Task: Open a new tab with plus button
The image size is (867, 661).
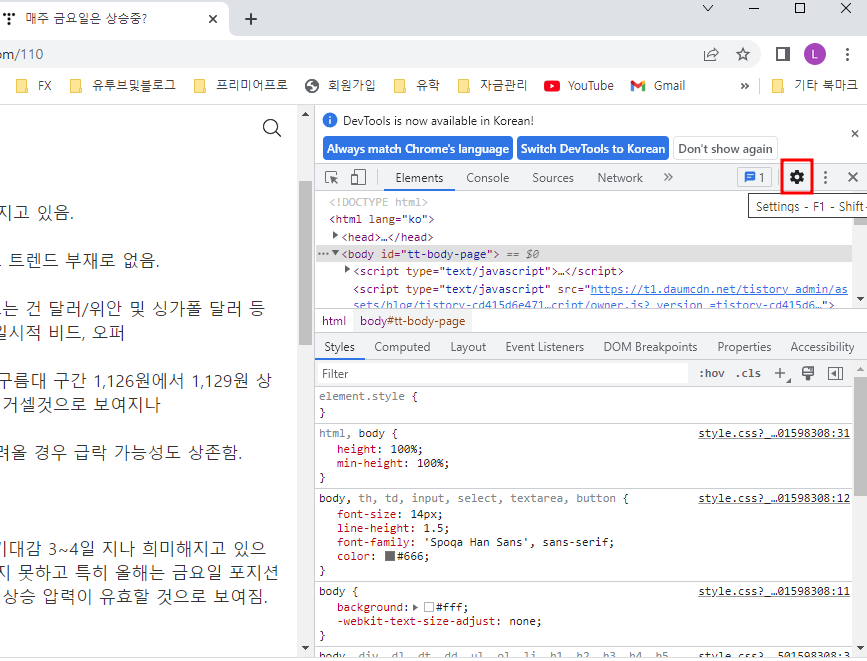Action: pyautogui.click(x=250, y=19)
